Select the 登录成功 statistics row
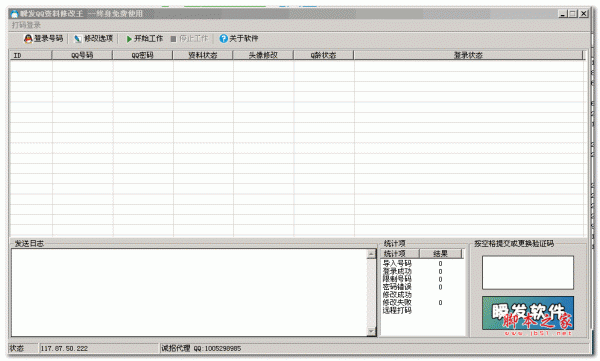The width and height of the screenshot is (600, 361). pyautogui.click(x=422, y=271)
